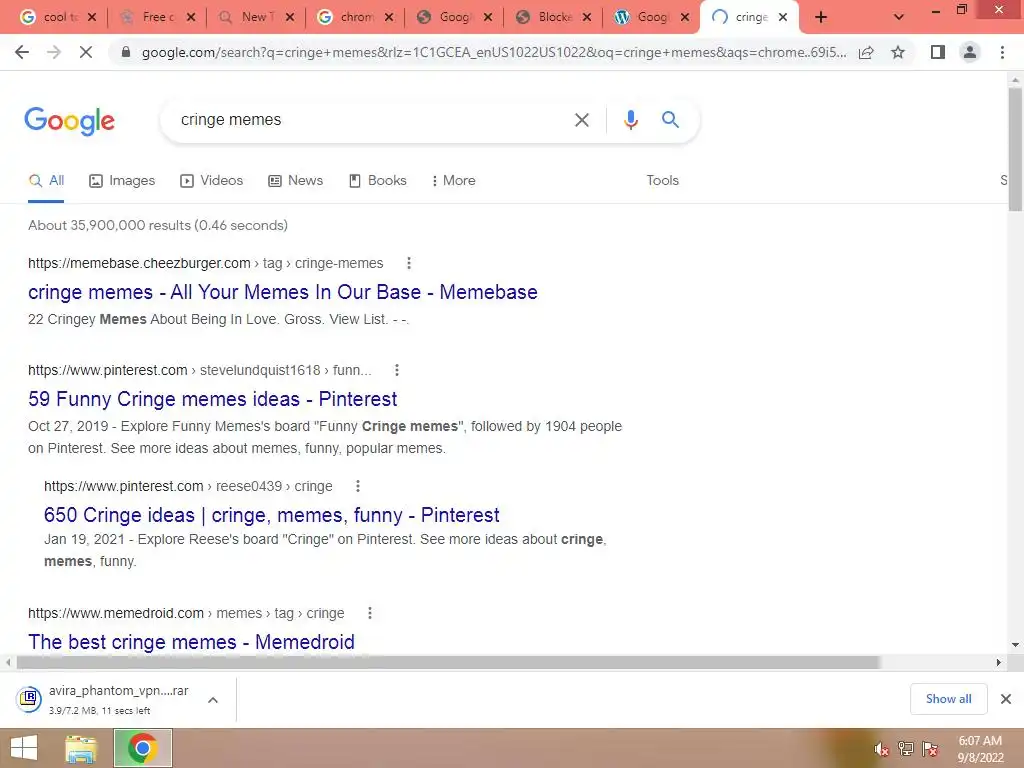Stop loading the page
This screenshot has height=768, width=1024.
[x=86, y=52]
